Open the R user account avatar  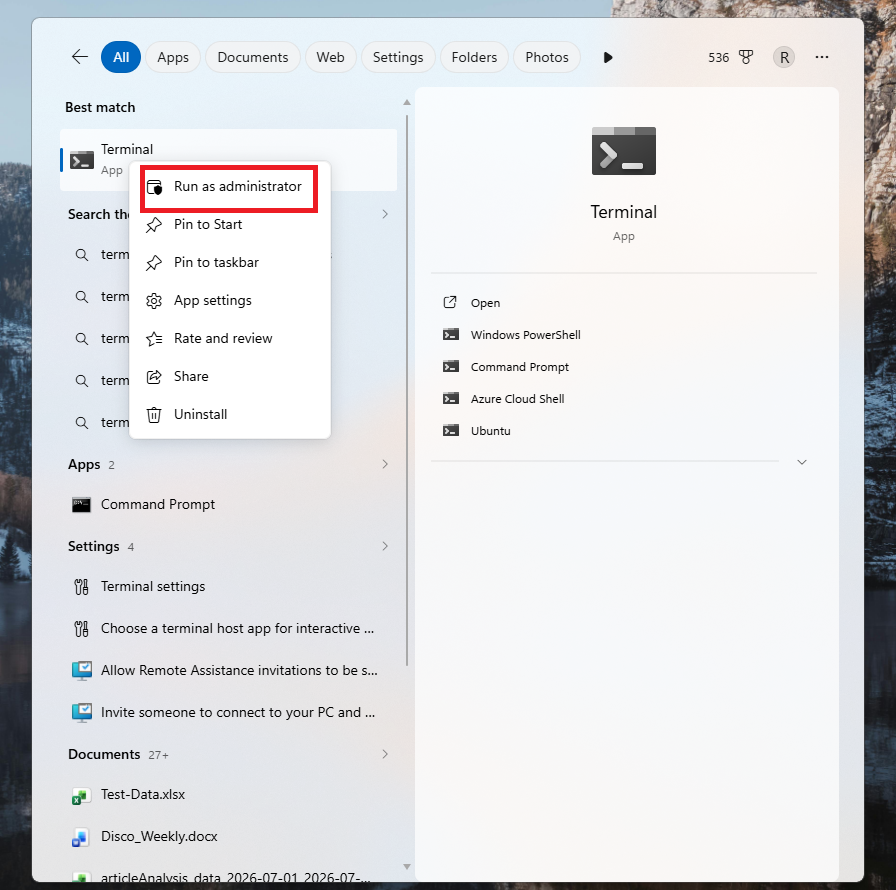[x=784, y=57]
